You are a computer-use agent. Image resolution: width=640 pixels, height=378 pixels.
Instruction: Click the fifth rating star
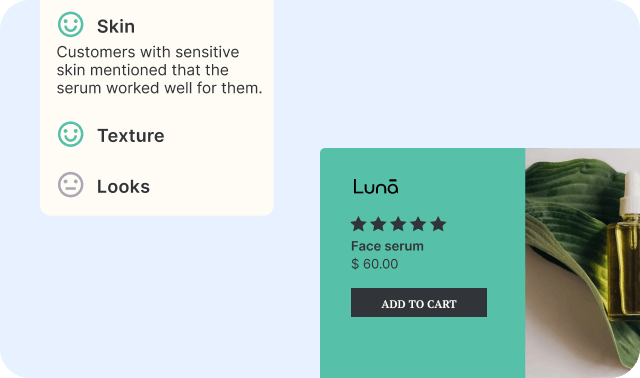pos(438,224)
